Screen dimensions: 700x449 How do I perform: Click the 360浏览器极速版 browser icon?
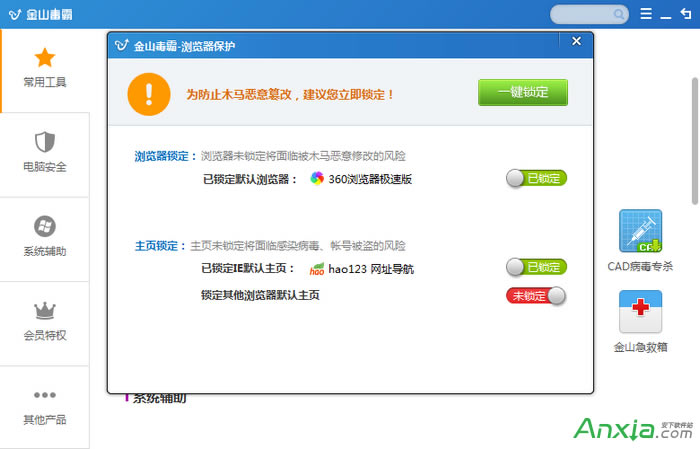pos(317,179)
